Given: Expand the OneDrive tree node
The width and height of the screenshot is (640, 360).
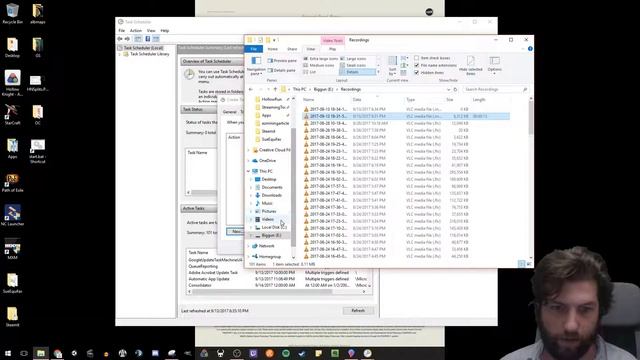Looking at the screenshot, I should (249, 161).
